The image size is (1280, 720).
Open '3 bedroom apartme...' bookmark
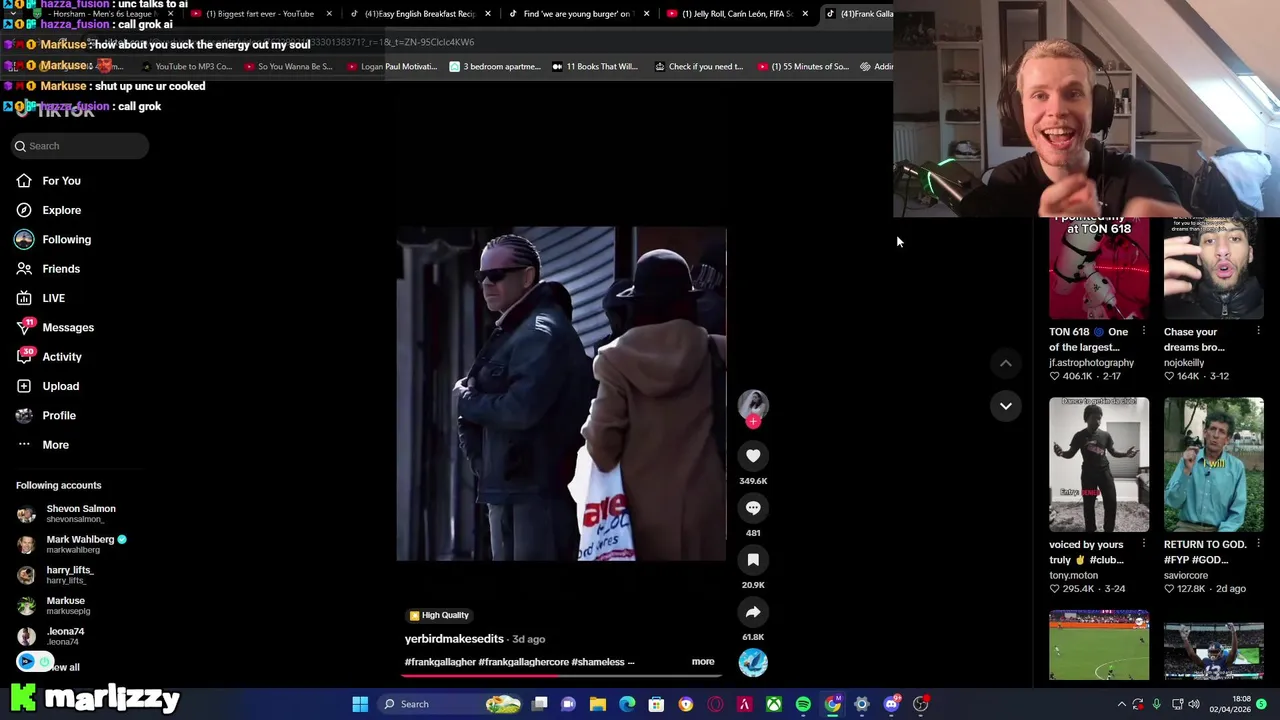point(495,67)
